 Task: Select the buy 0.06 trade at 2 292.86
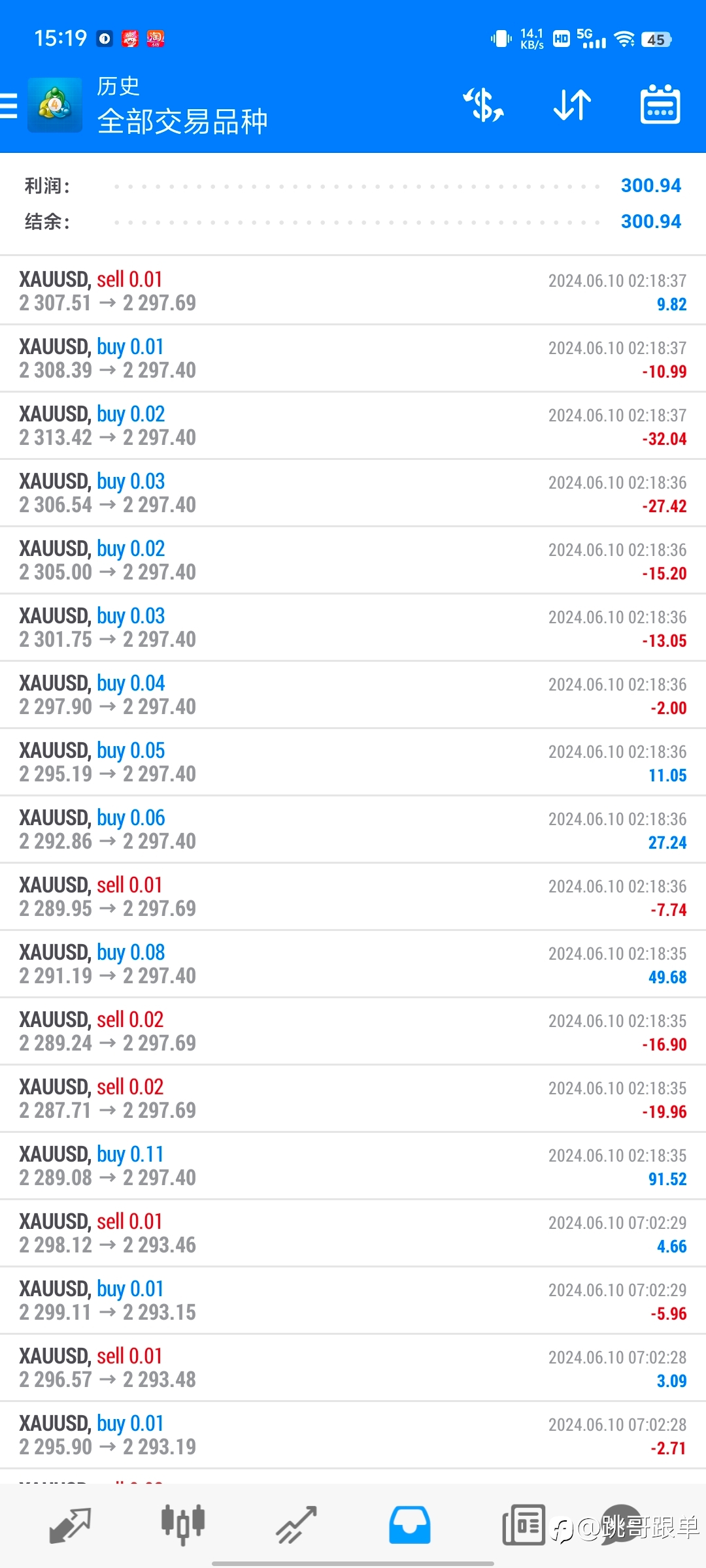[353, 829]
